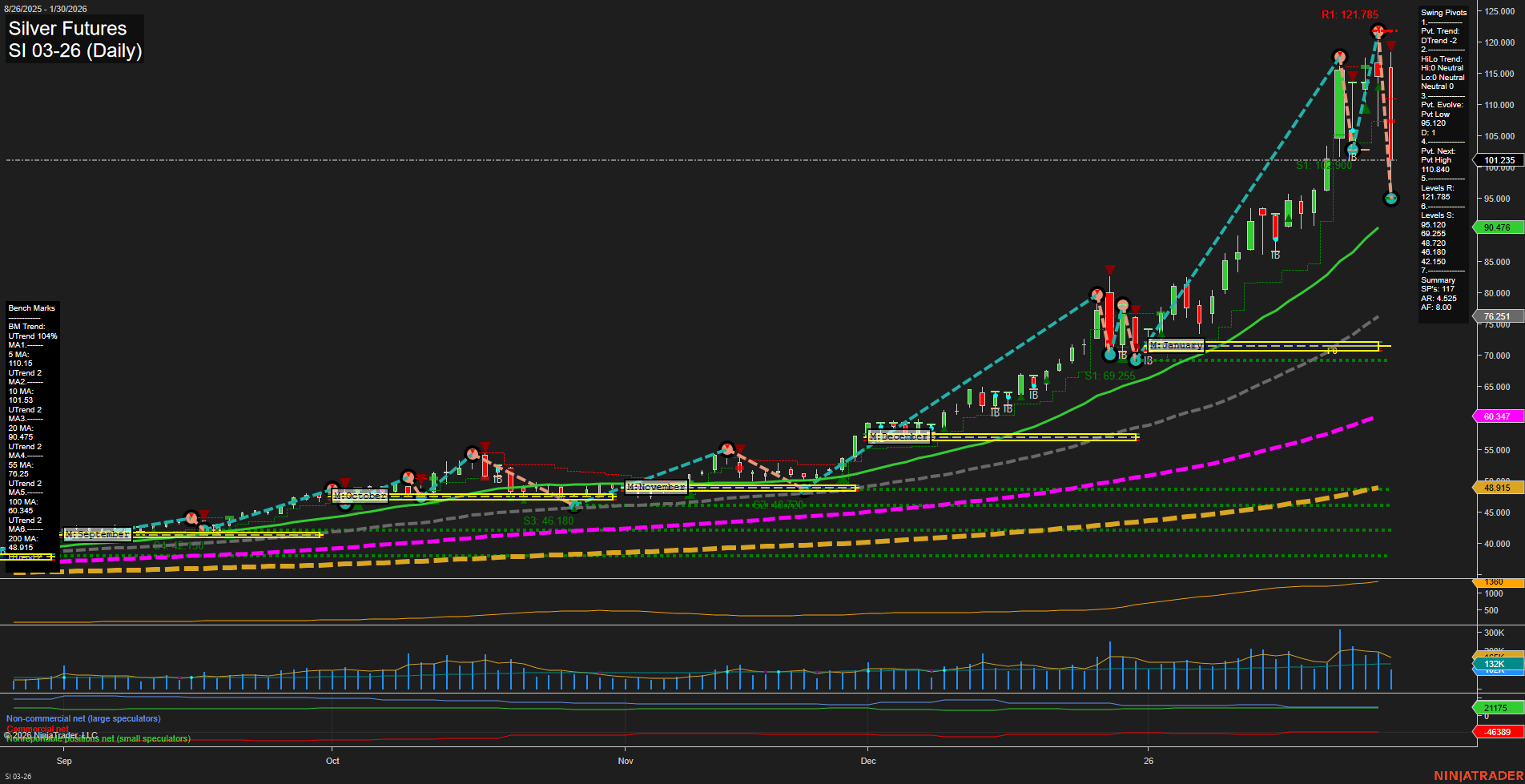Click the globe swing marker at the S1 69.255 low

pyautogui.click(x=1109, y=356)
